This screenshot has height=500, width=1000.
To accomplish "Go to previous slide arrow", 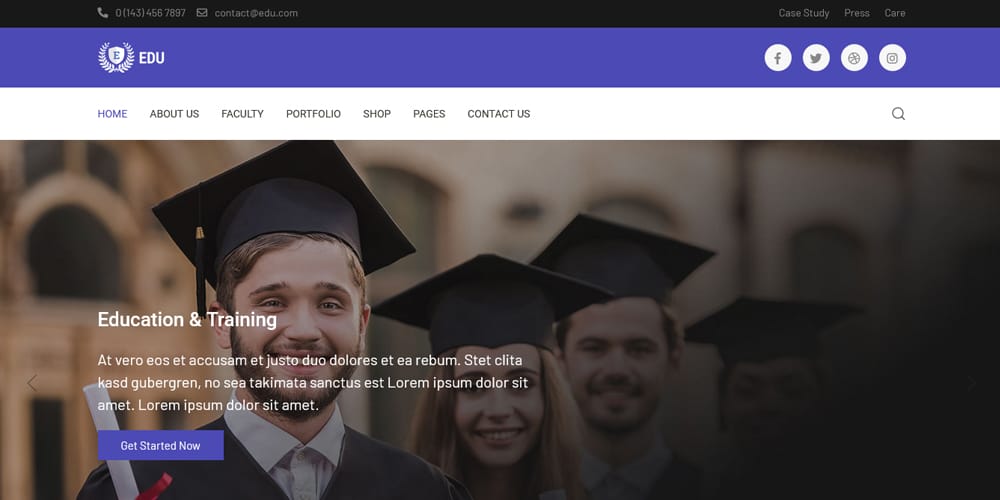I will 32,383.
